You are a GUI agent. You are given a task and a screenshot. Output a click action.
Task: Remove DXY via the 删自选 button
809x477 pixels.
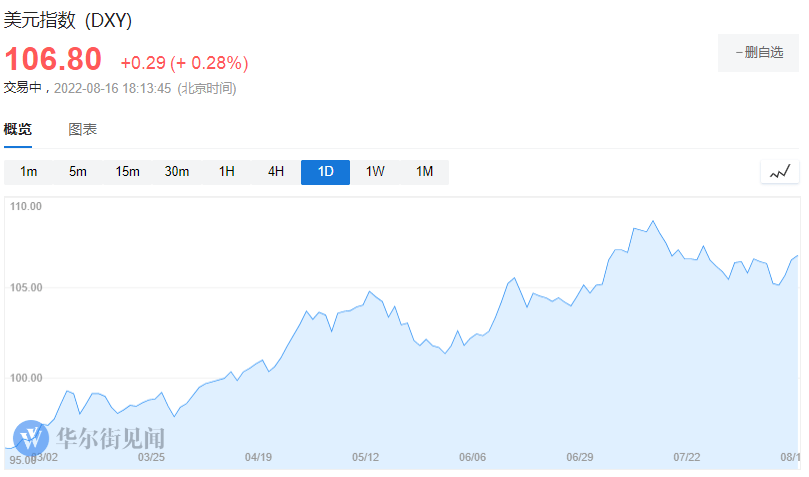pyautogui.click(x=758, y=53)
